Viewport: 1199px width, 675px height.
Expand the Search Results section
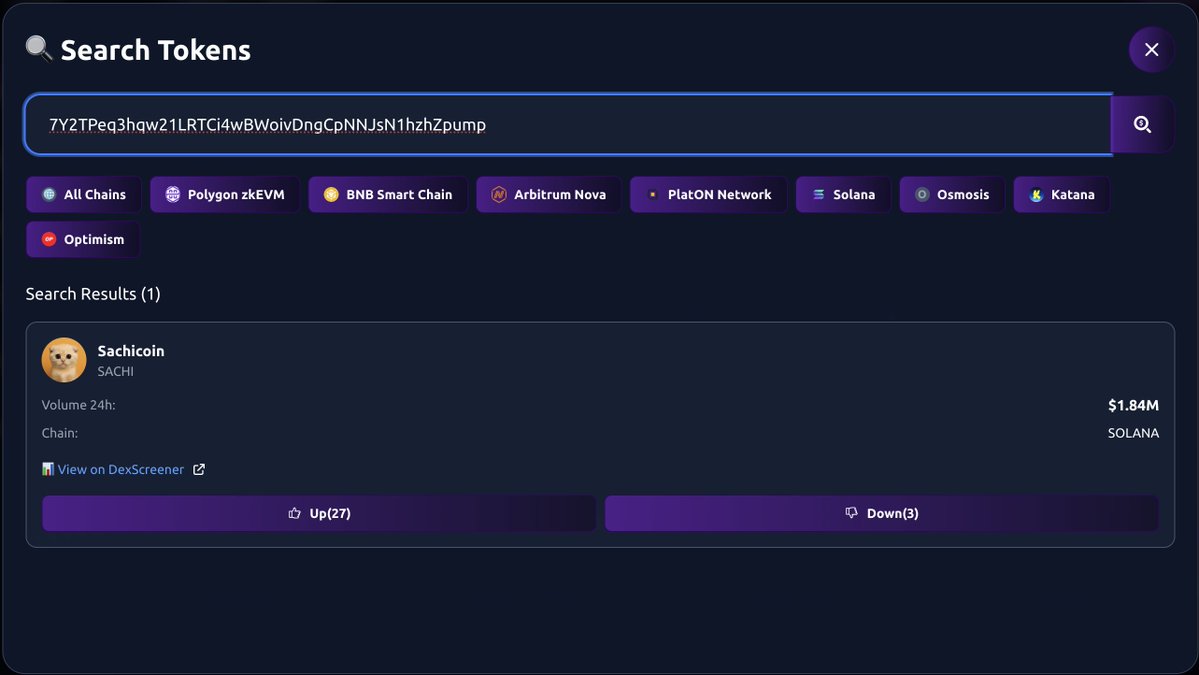93,293
